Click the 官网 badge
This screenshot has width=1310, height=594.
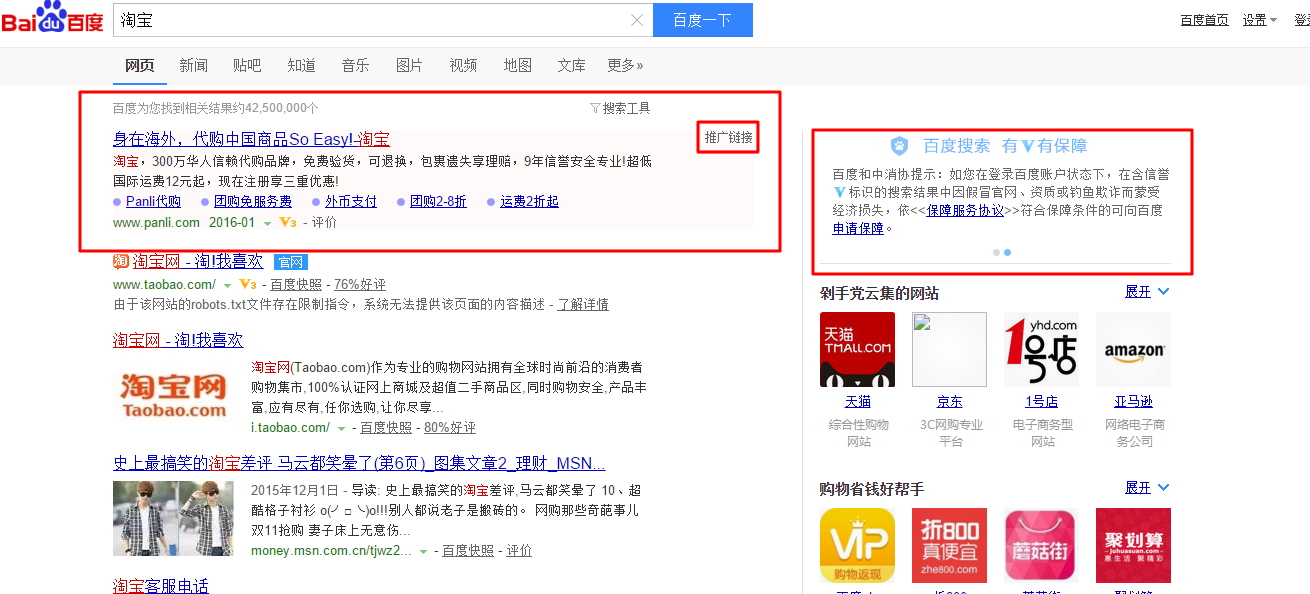290,262
